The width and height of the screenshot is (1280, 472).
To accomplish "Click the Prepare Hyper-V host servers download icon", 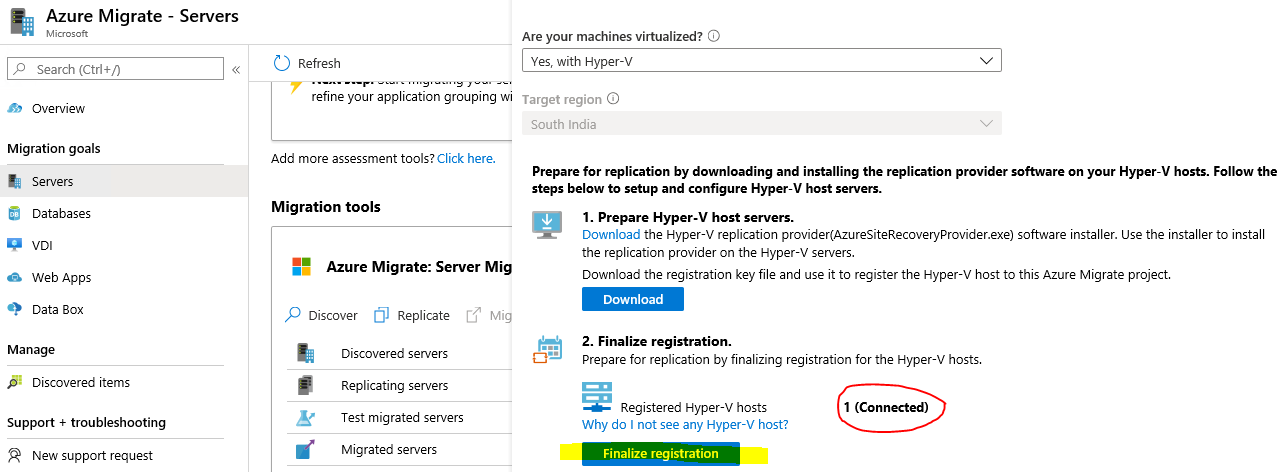I will pos(549,224).
